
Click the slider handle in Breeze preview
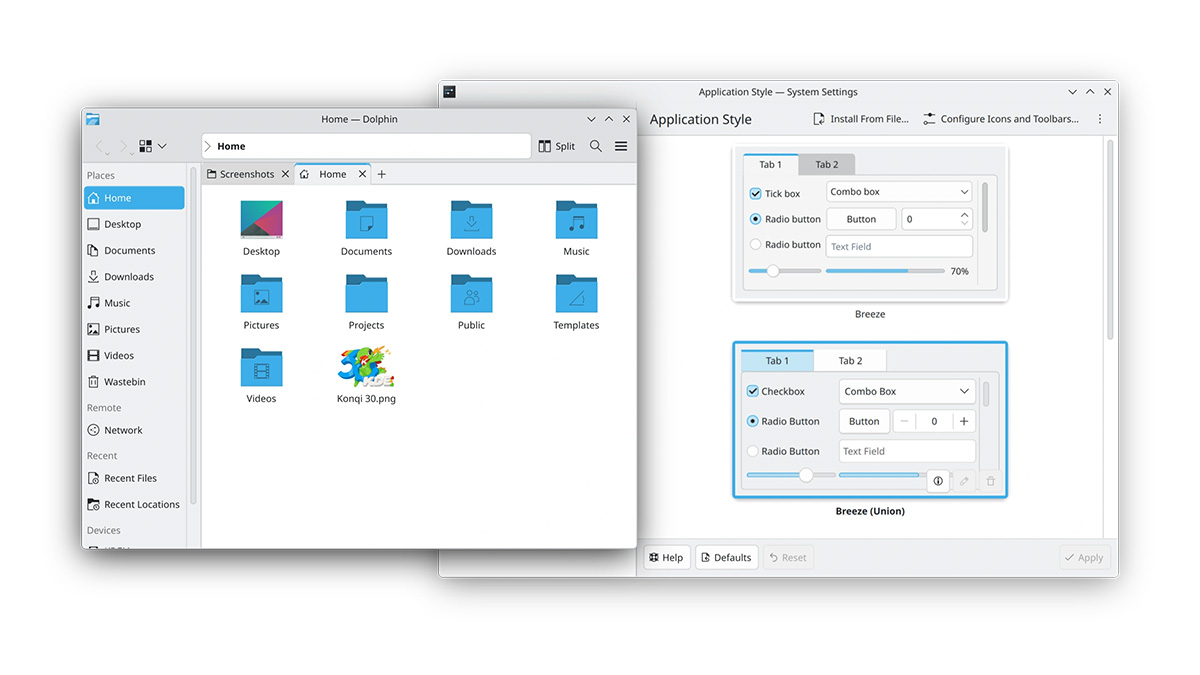coord(772,271)
